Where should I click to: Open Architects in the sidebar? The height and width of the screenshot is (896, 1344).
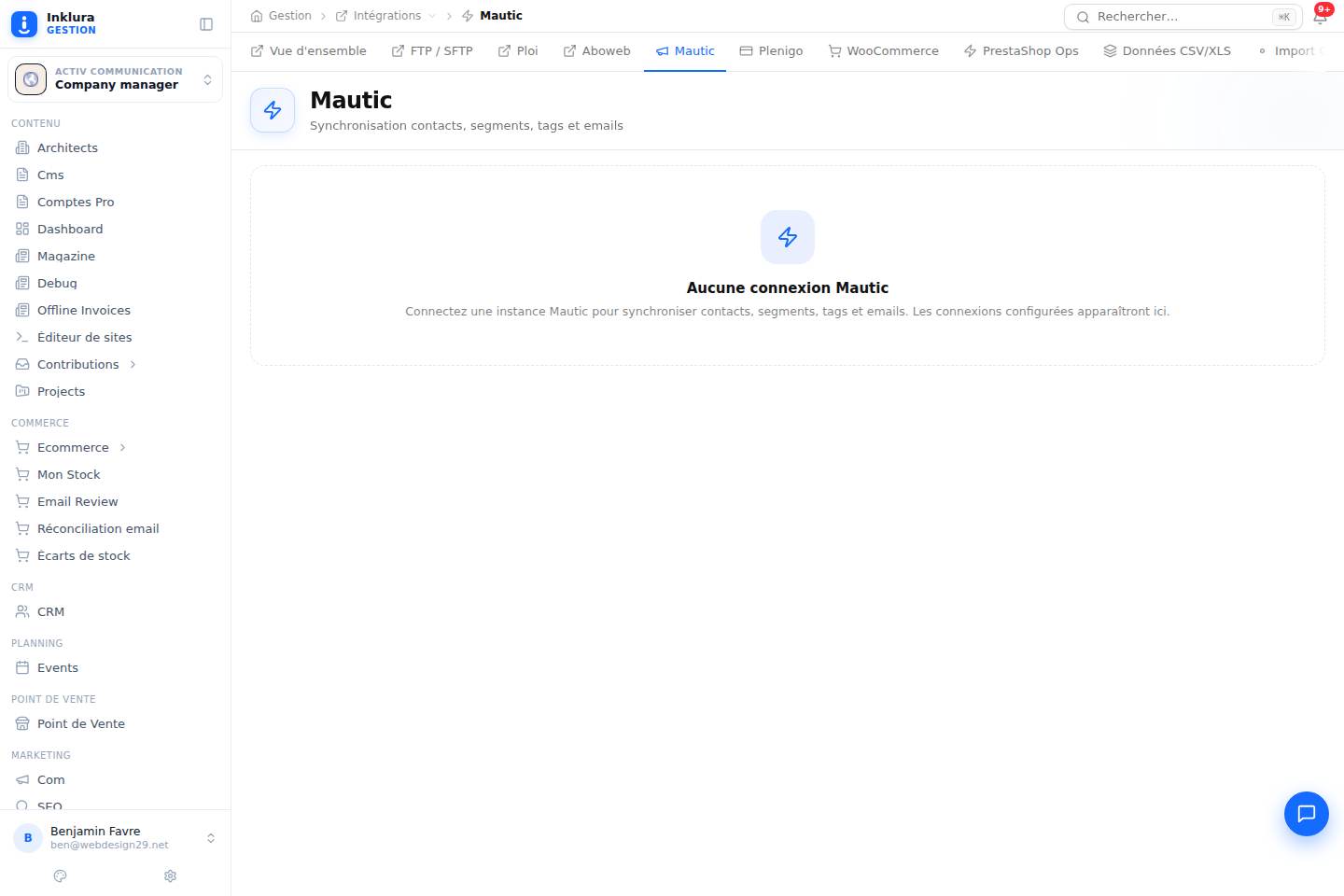(116, 147)
